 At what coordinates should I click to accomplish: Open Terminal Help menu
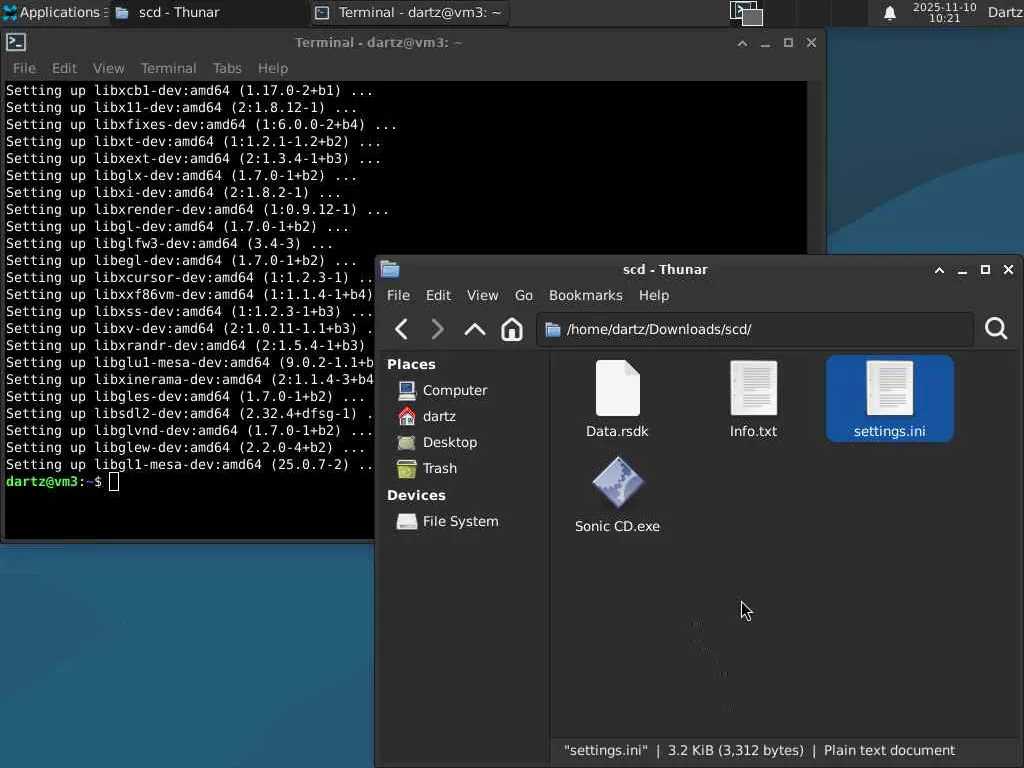tap(272, 68)
